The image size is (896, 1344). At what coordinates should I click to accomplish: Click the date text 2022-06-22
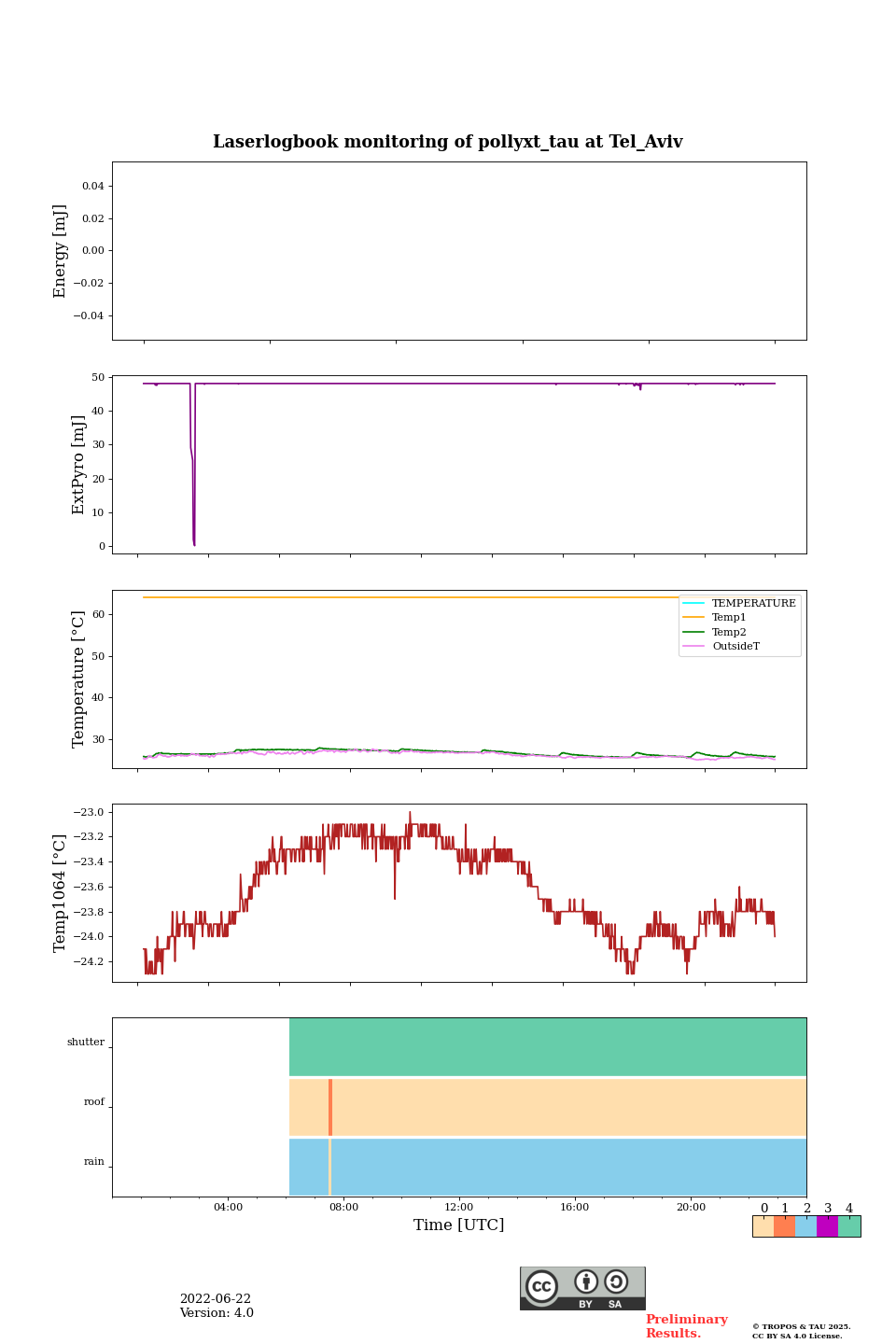coord(216,1299)
